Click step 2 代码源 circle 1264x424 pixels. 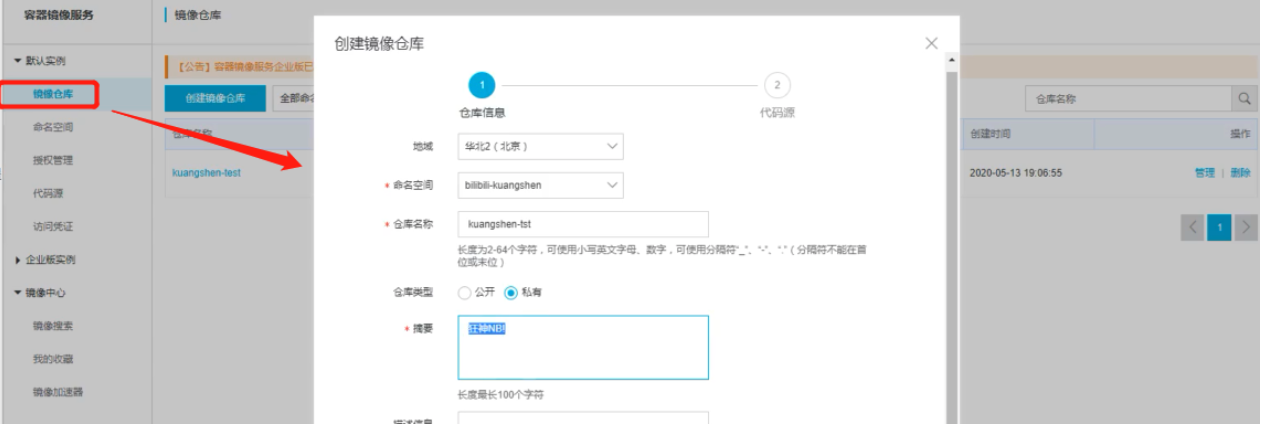tap(777, 85)
